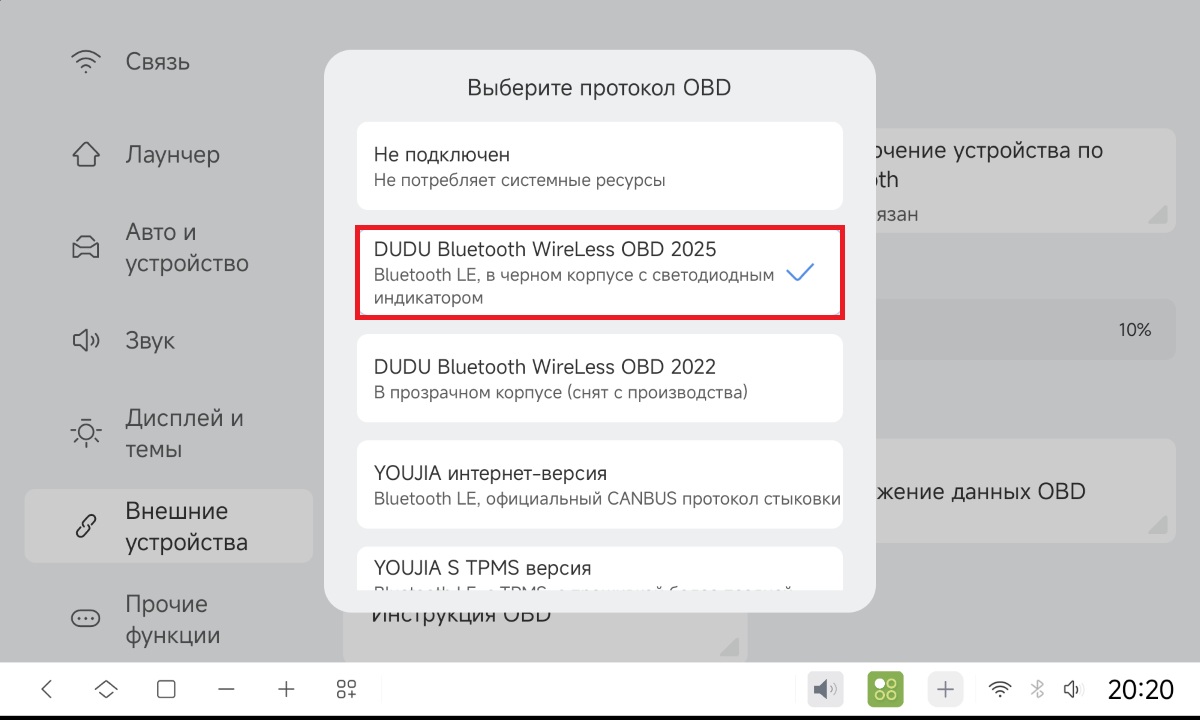The image size is (1200, 720).
Task: Tap the add shortcut plus tile in bottom bar
Action: (x=945, y=689)
